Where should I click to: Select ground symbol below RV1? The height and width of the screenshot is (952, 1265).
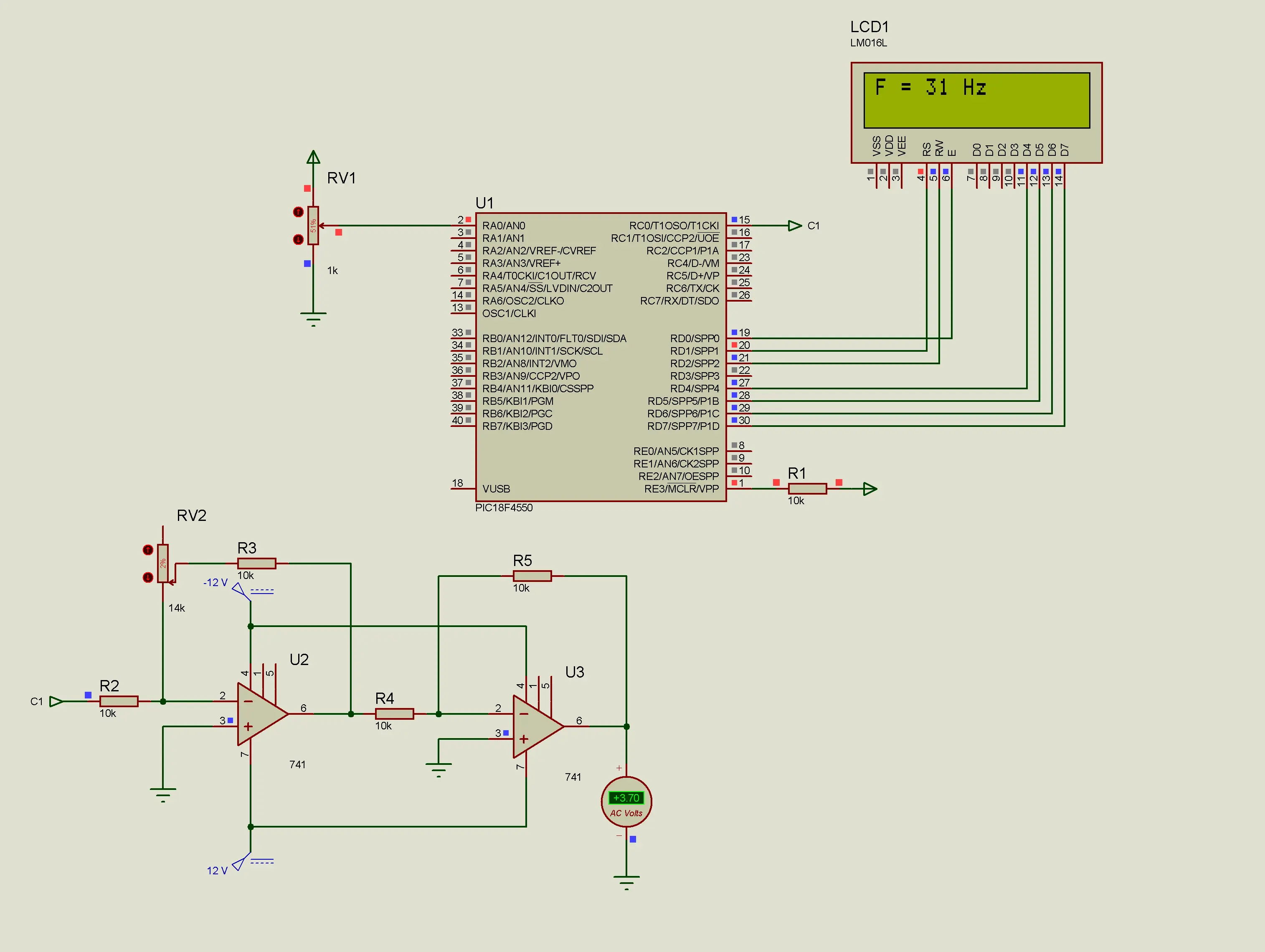(313, 319)
